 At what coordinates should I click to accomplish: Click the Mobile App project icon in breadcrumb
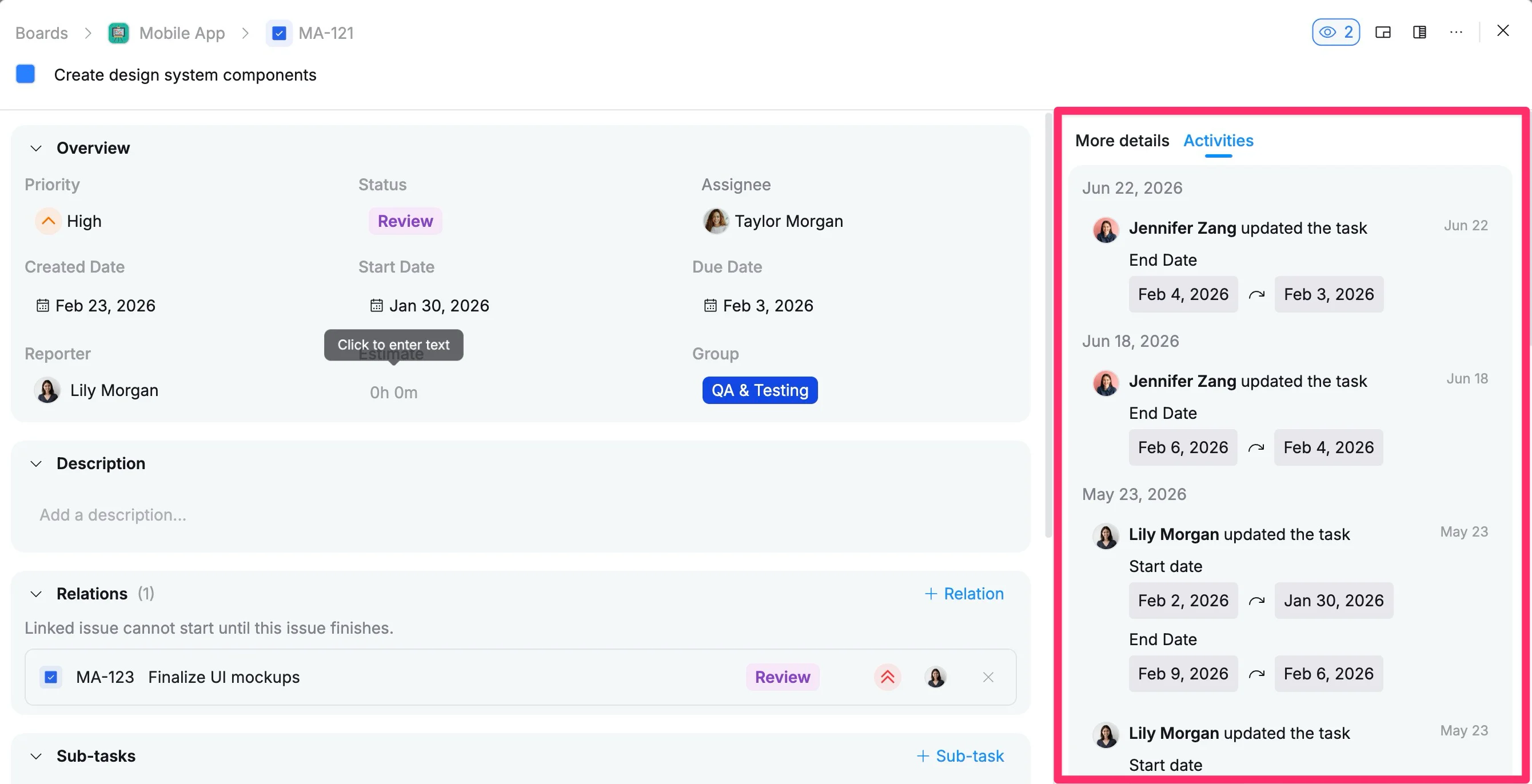pyautogui.click(x=118, y=33)
